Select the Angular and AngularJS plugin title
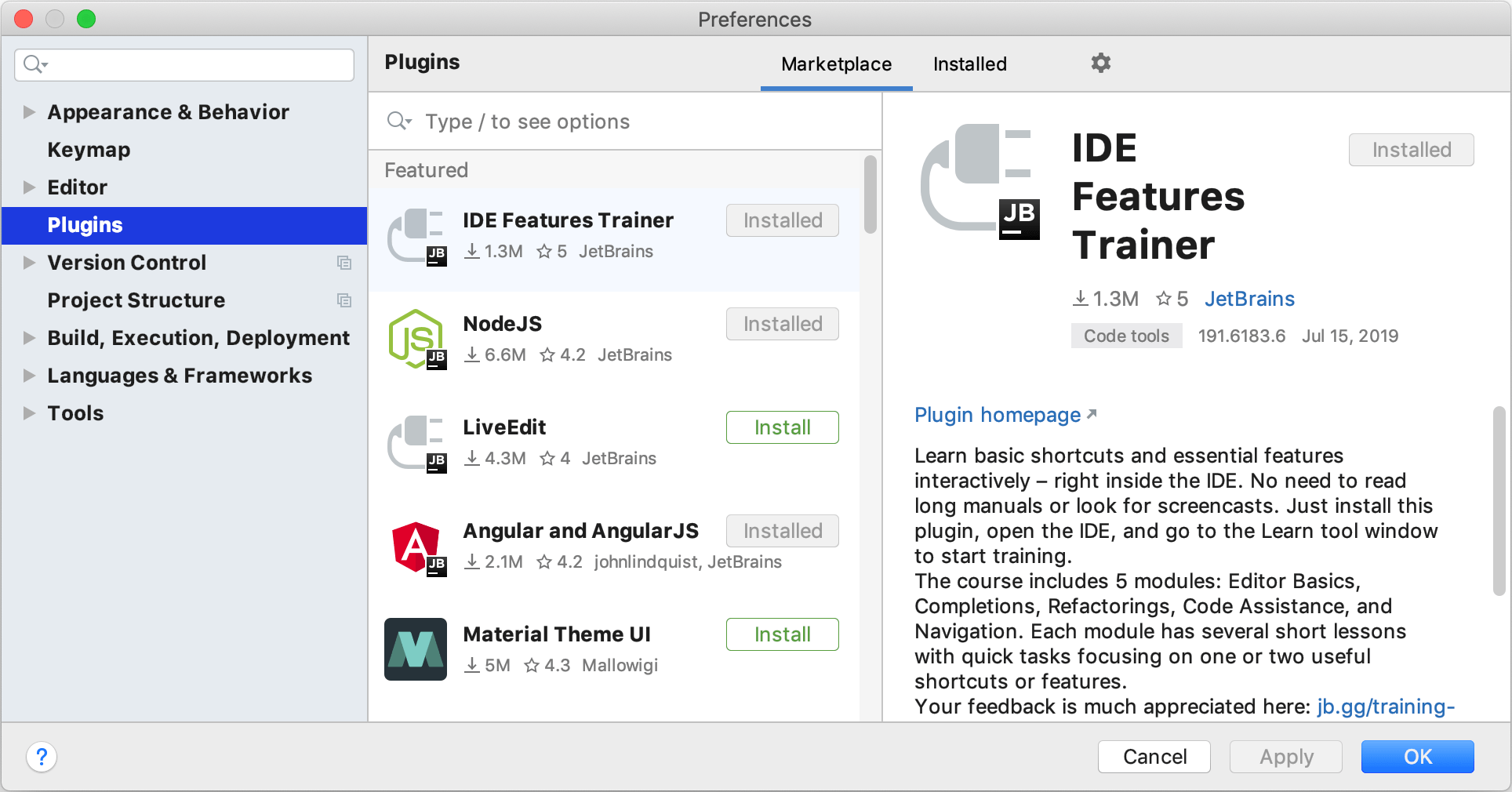This screenshot has height=792, width=1512. pyautogui.click(x=580, y=531)
